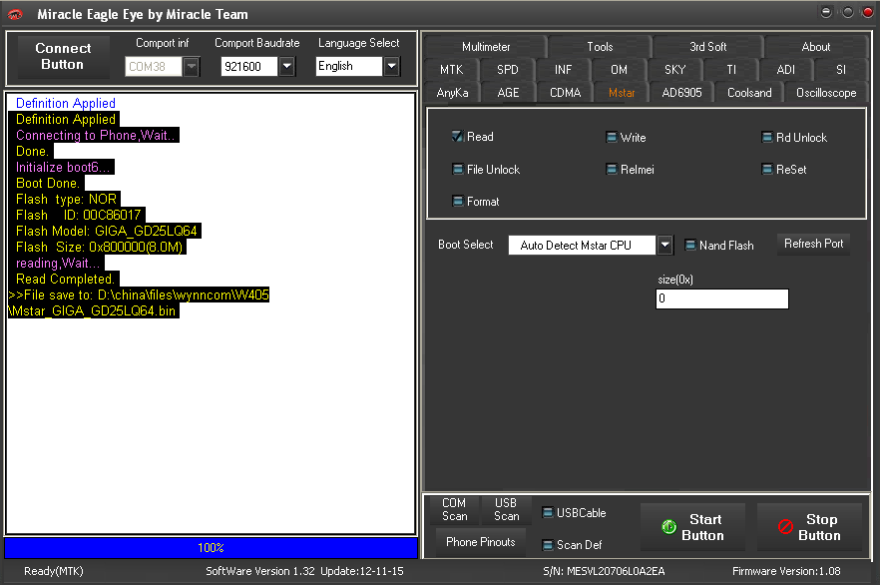Viewport: 880px width, 585px height.
Task: Click 'Flash Model: GIGA_GD25LQ64' log line
Action: click(x=106, y=231)
